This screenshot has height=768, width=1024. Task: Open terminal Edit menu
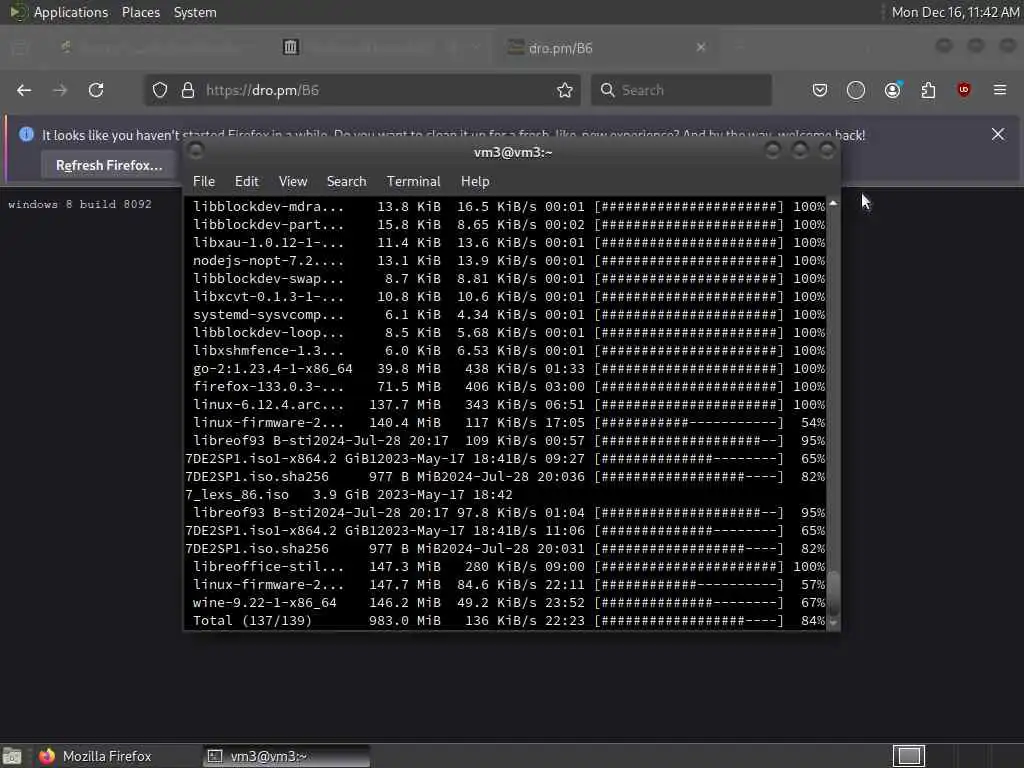[x=246, y=182]
